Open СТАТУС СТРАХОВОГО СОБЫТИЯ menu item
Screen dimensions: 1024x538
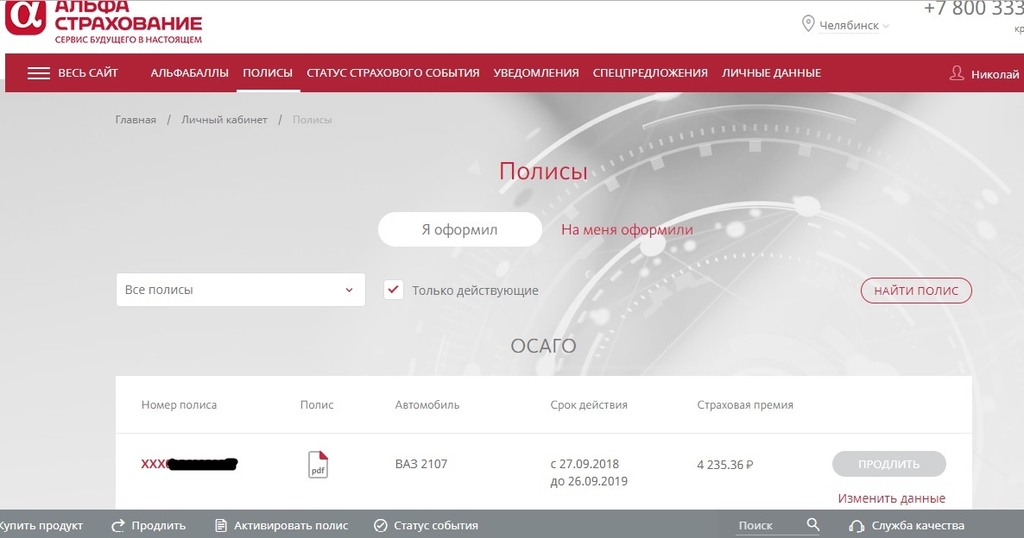click(x=393, y=73)
